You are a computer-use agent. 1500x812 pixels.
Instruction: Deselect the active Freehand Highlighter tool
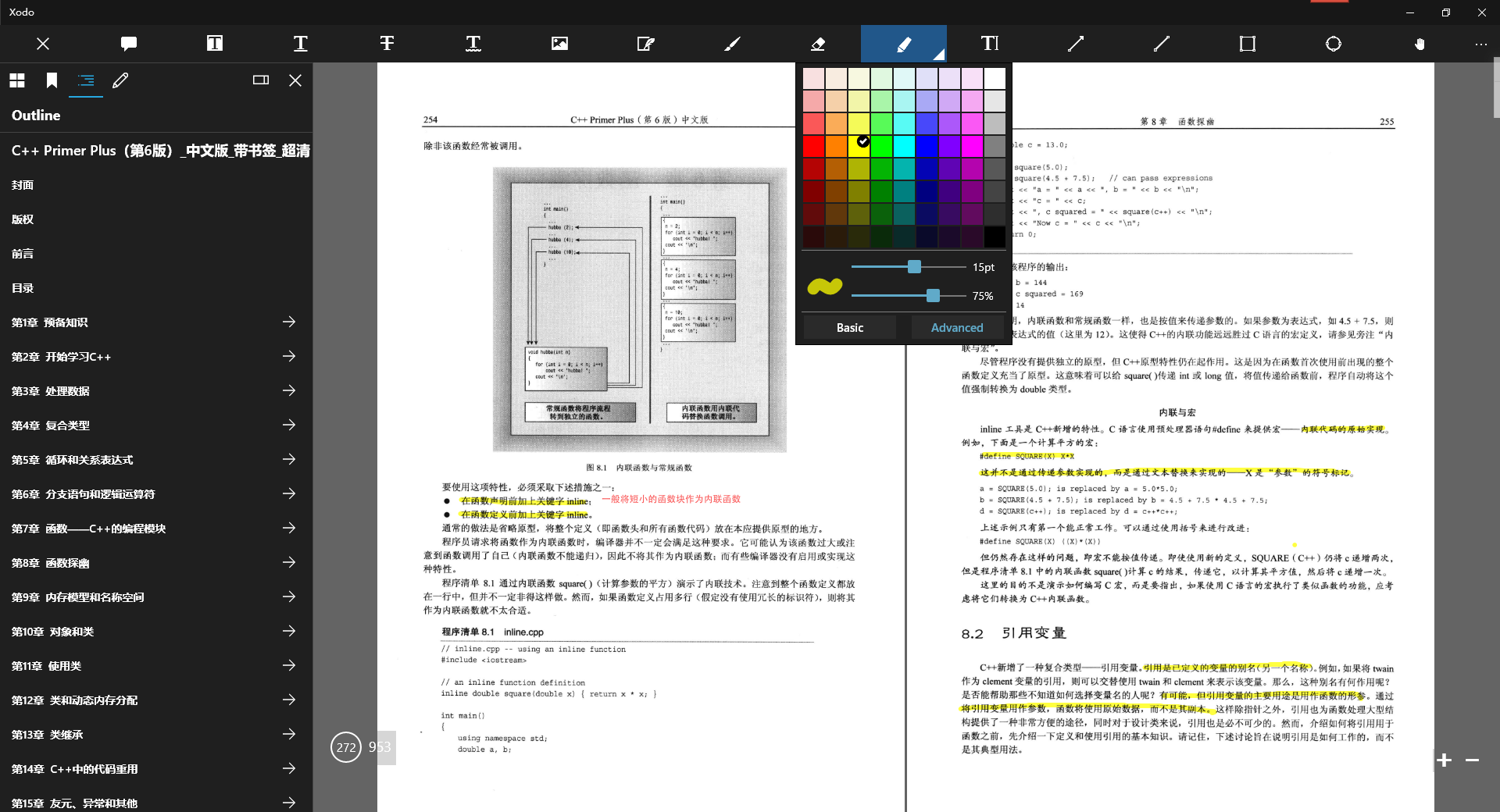[903, 44]
